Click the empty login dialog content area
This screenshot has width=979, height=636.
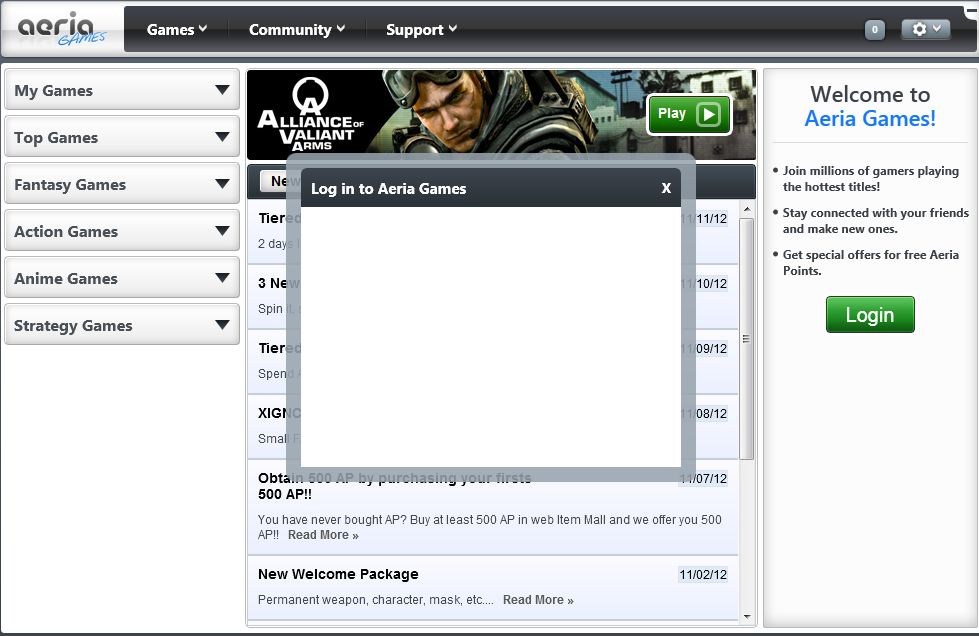click(491, 337)
